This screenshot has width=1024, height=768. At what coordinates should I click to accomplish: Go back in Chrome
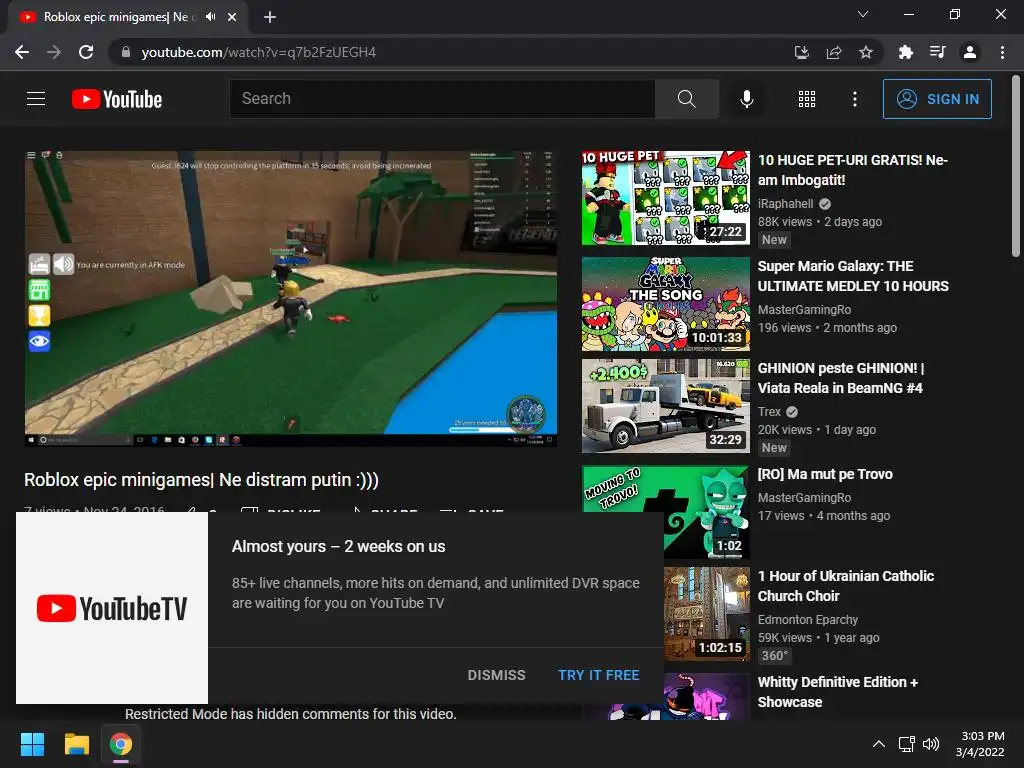[22, 52]
